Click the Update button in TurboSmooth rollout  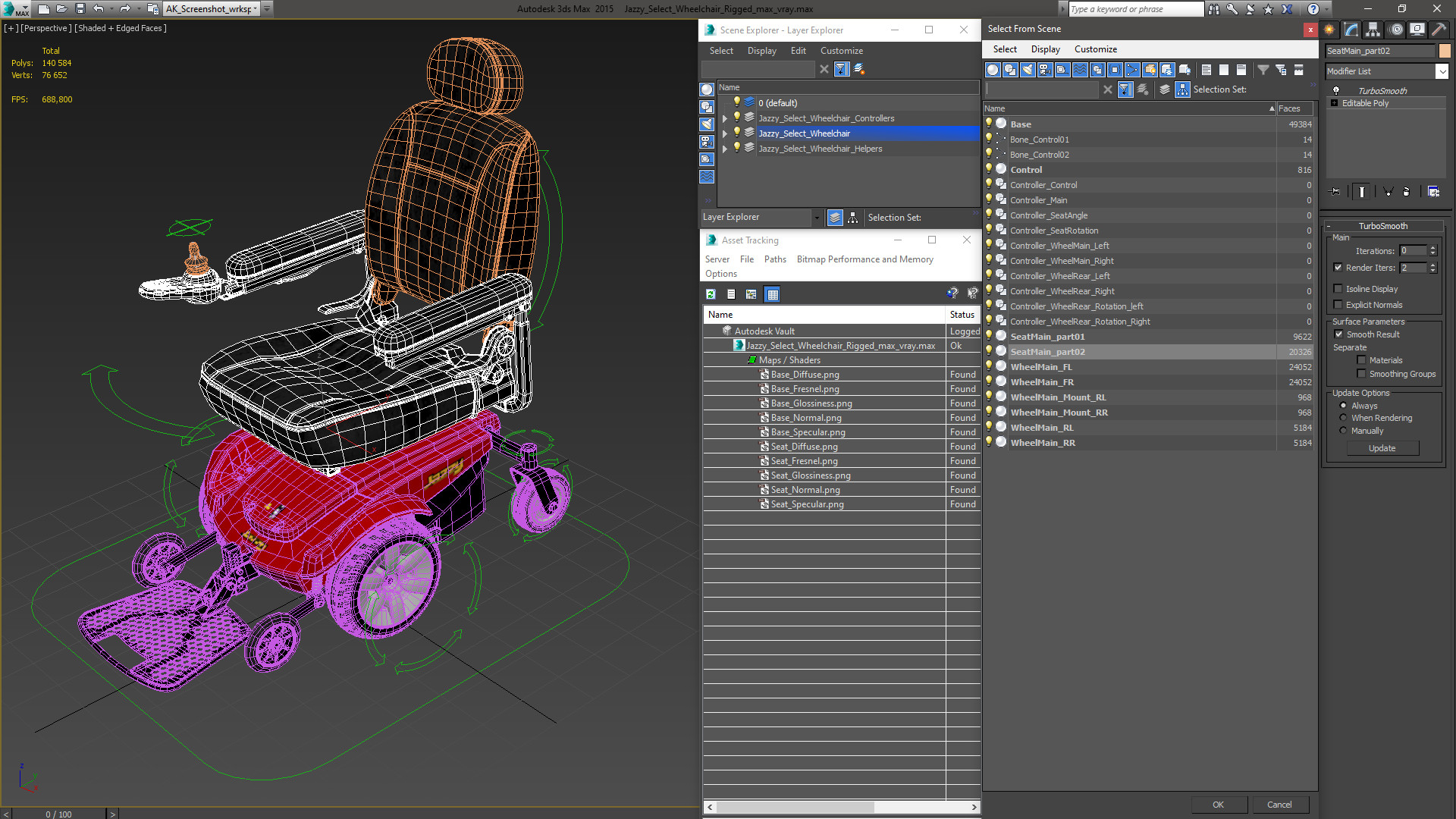point(1382,448)
